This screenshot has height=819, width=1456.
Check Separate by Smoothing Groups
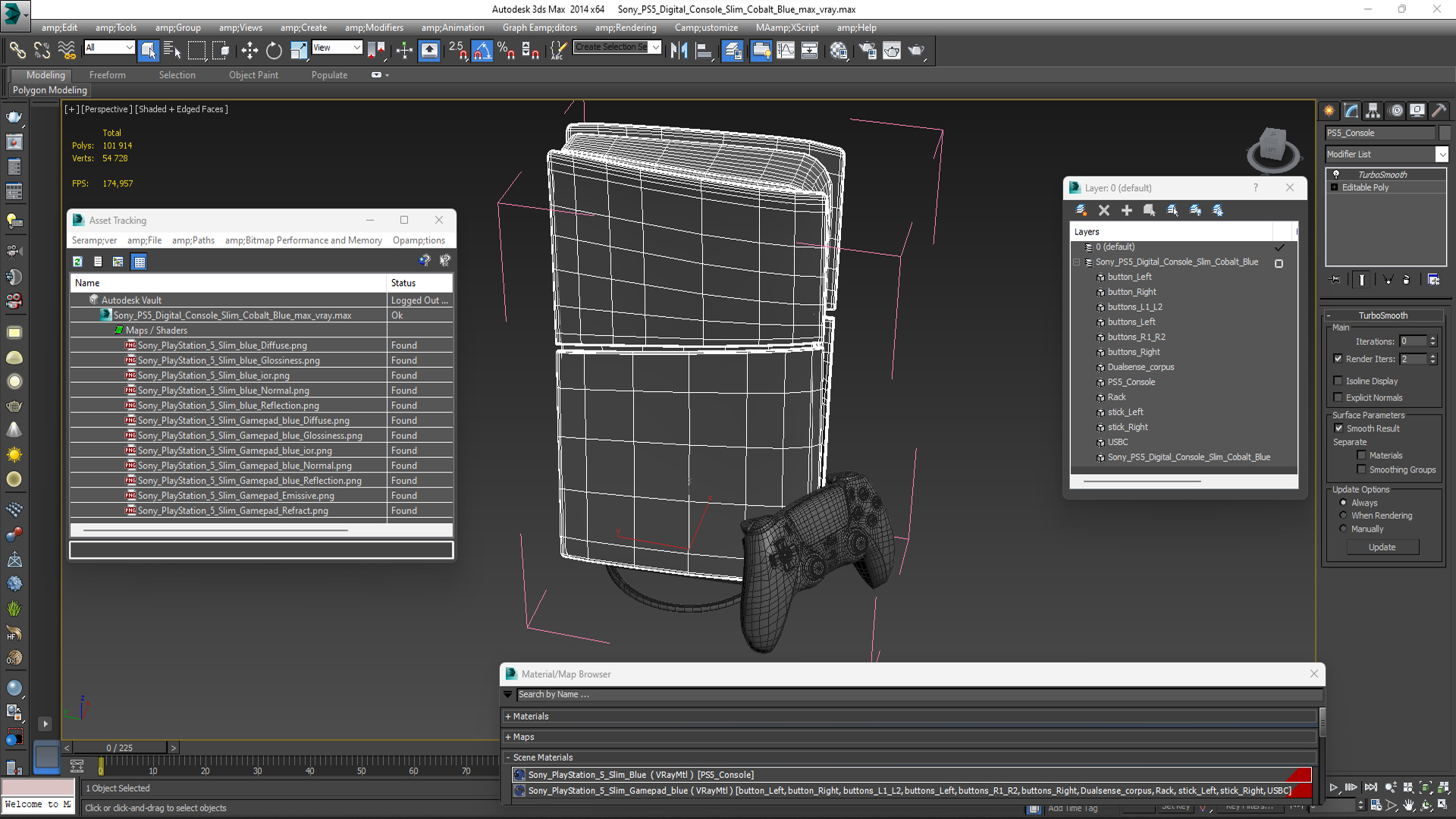point(1361,469)
